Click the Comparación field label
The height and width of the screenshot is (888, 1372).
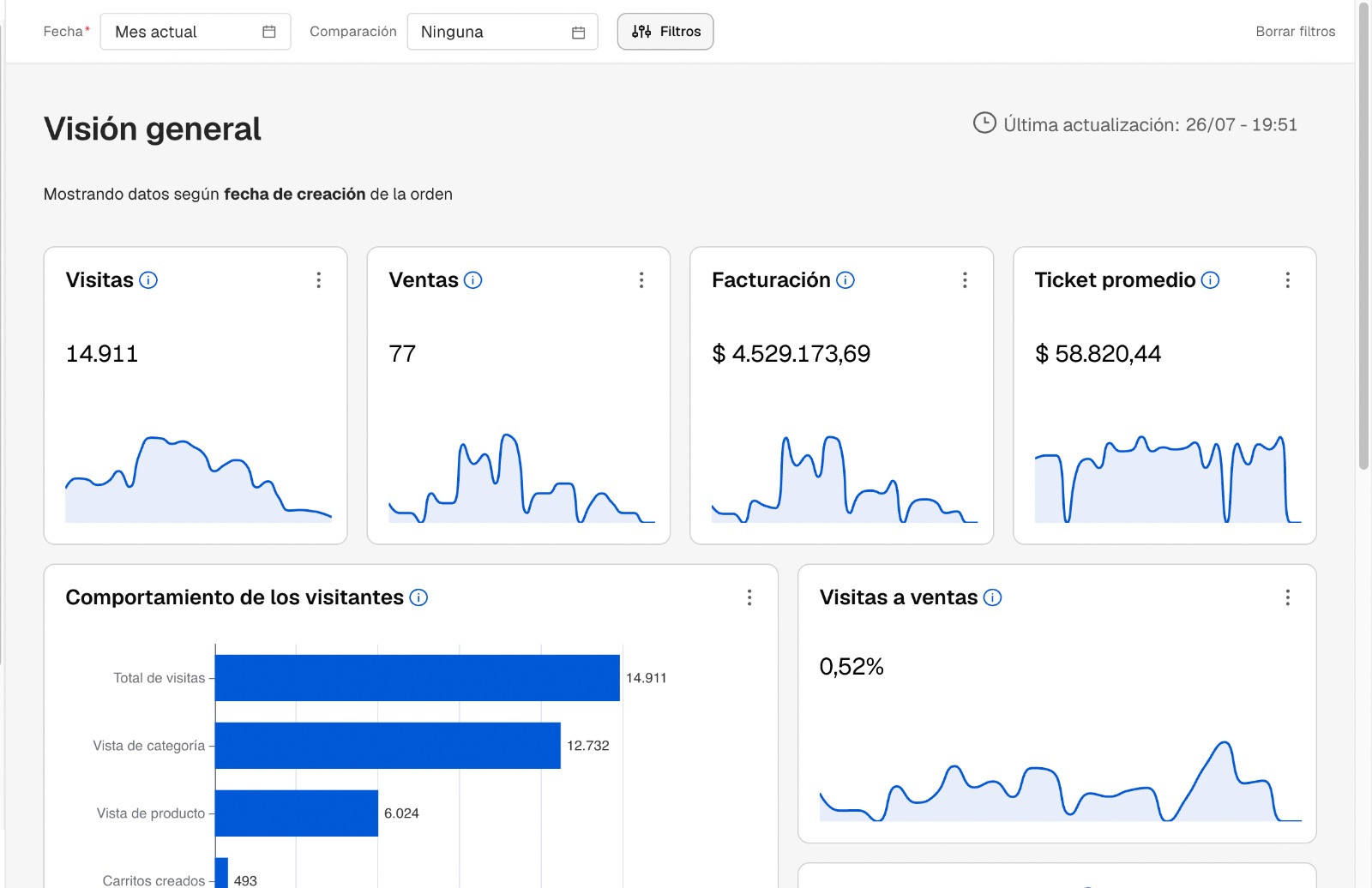(353, 32)
